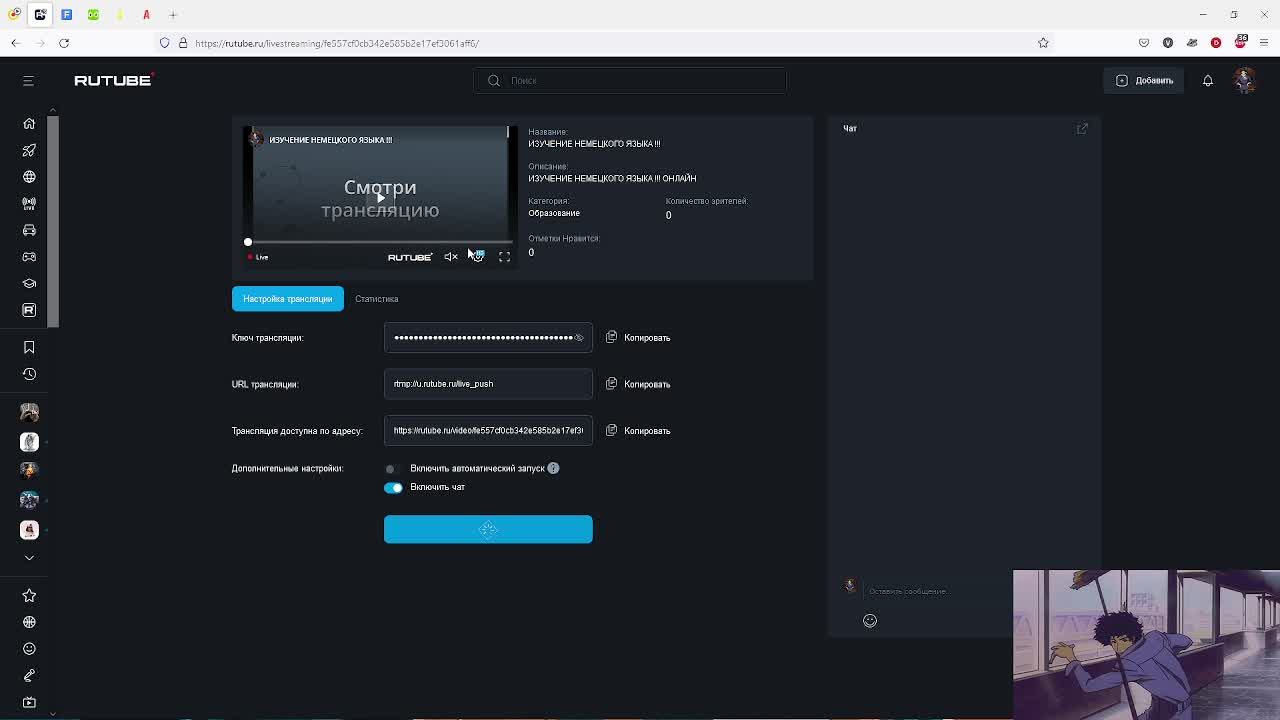
Task: Click the URL трансляции field
Action: (488, 384)
